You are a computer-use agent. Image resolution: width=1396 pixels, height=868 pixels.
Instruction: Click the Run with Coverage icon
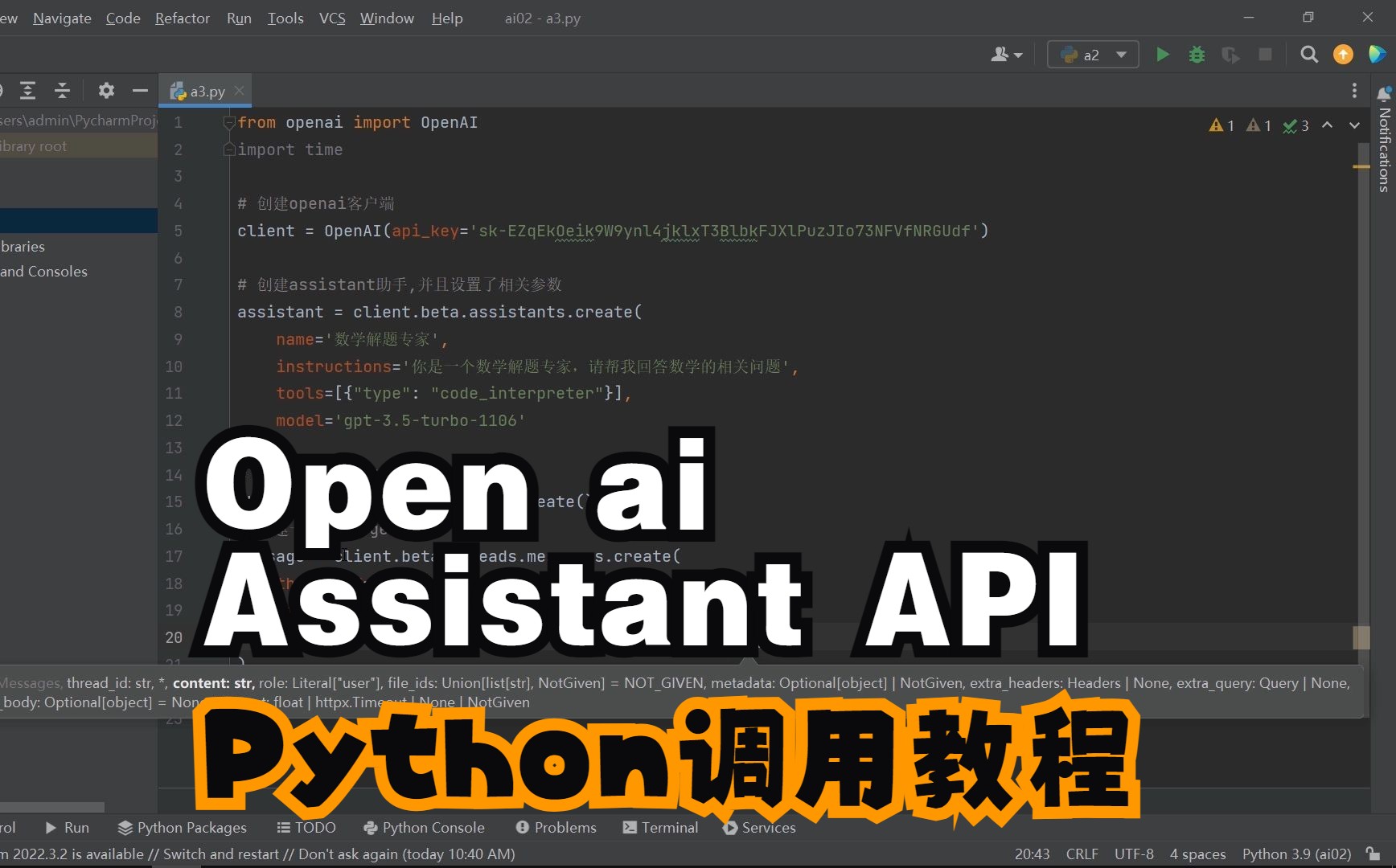click(1230, 55)
